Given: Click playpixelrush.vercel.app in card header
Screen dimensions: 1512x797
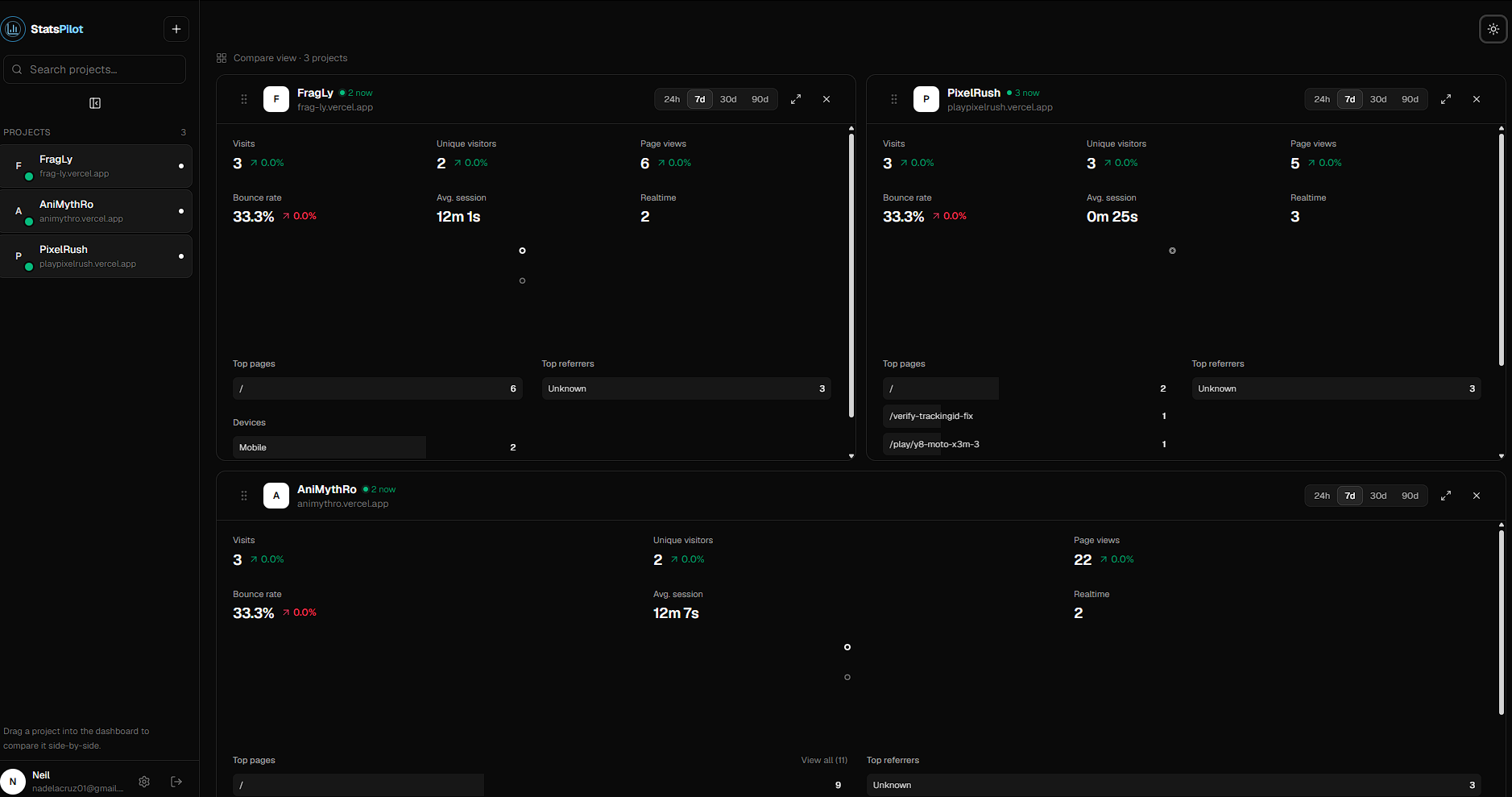Looking at the screenshot, I should click(1000, 107).
